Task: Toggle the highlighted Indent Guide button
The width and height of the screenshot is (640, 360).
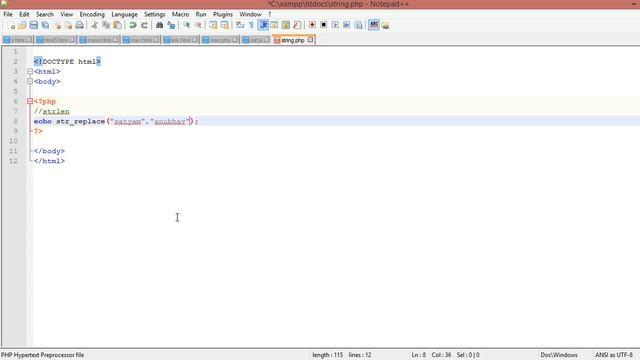Action: [263, 25]
